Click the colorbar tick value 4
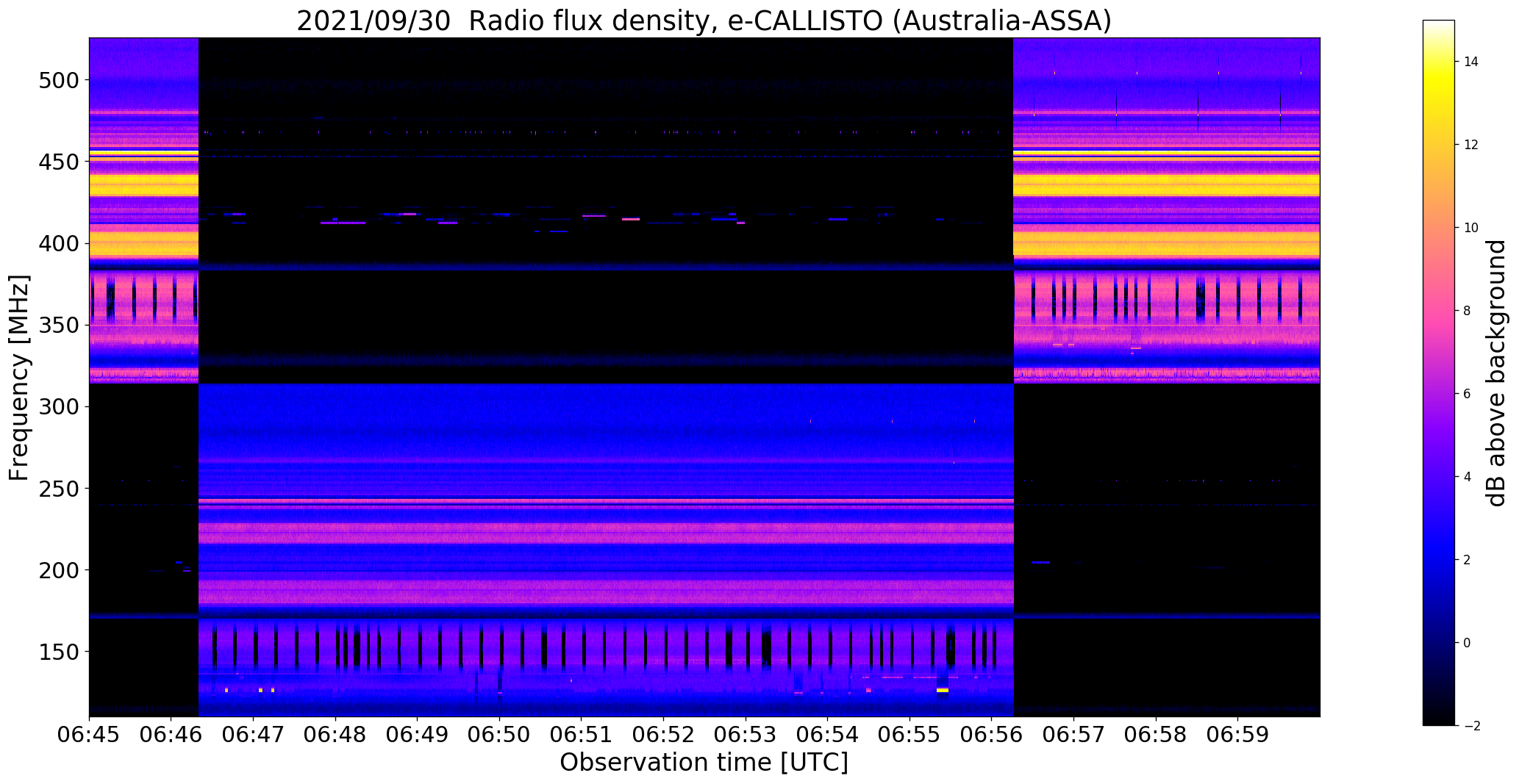The image size is (1519, 784). [1468, 477]
